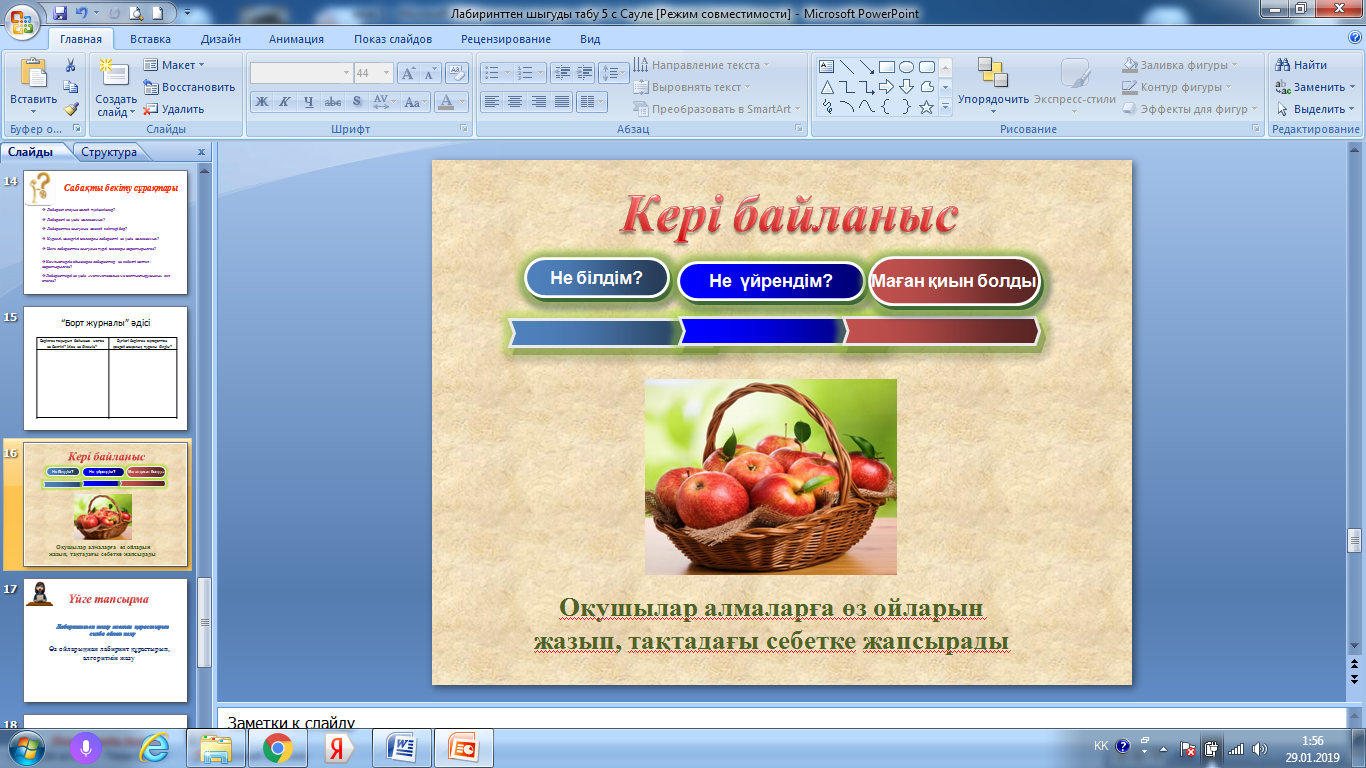1366x768 pixels.
Task: Undo the last action
Action: [86, 14]
